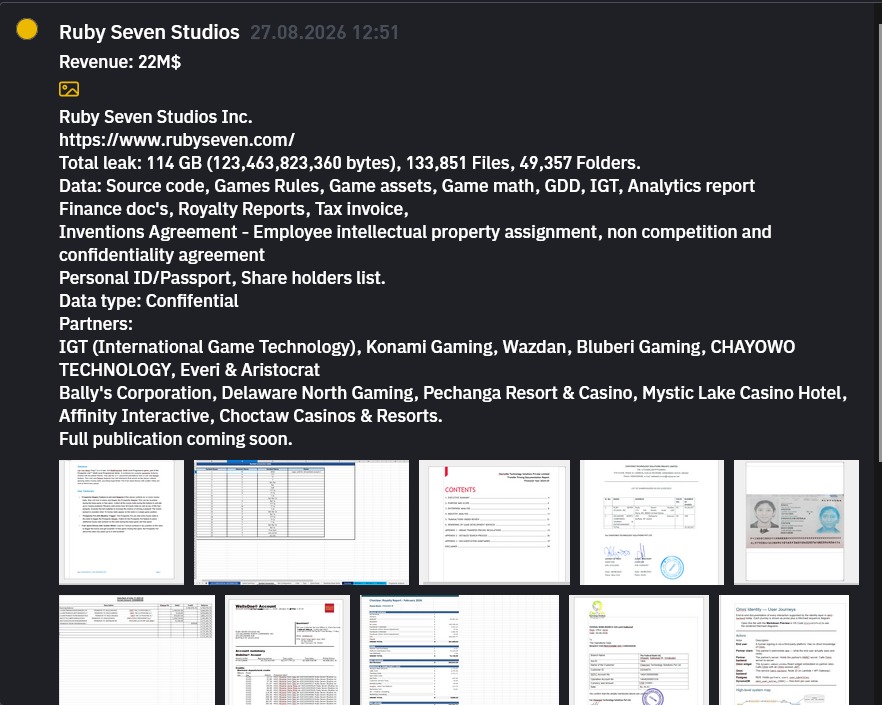Select the Partners: label

click(96, 324)
